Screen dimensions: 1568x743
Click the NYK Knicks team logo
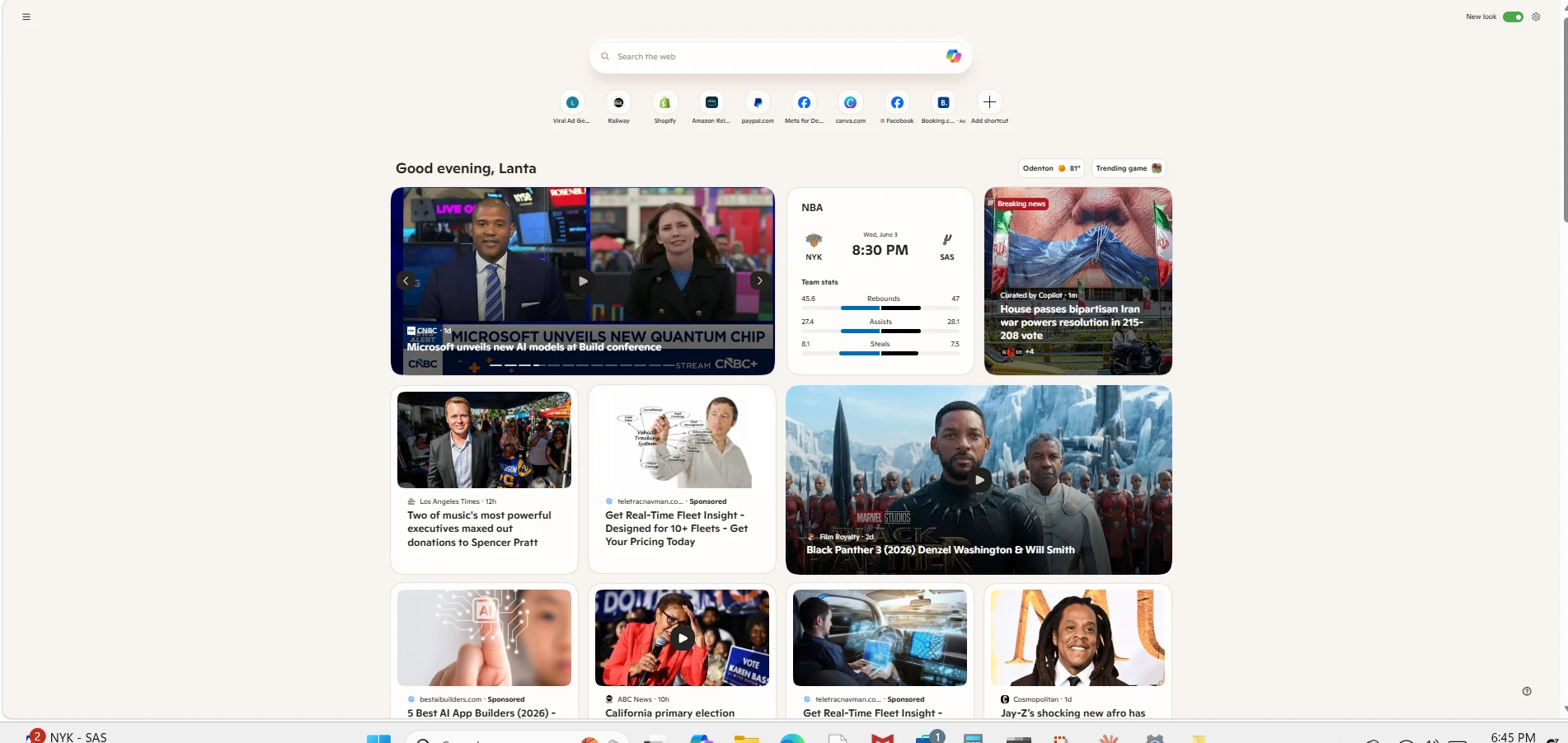point(814,241)
